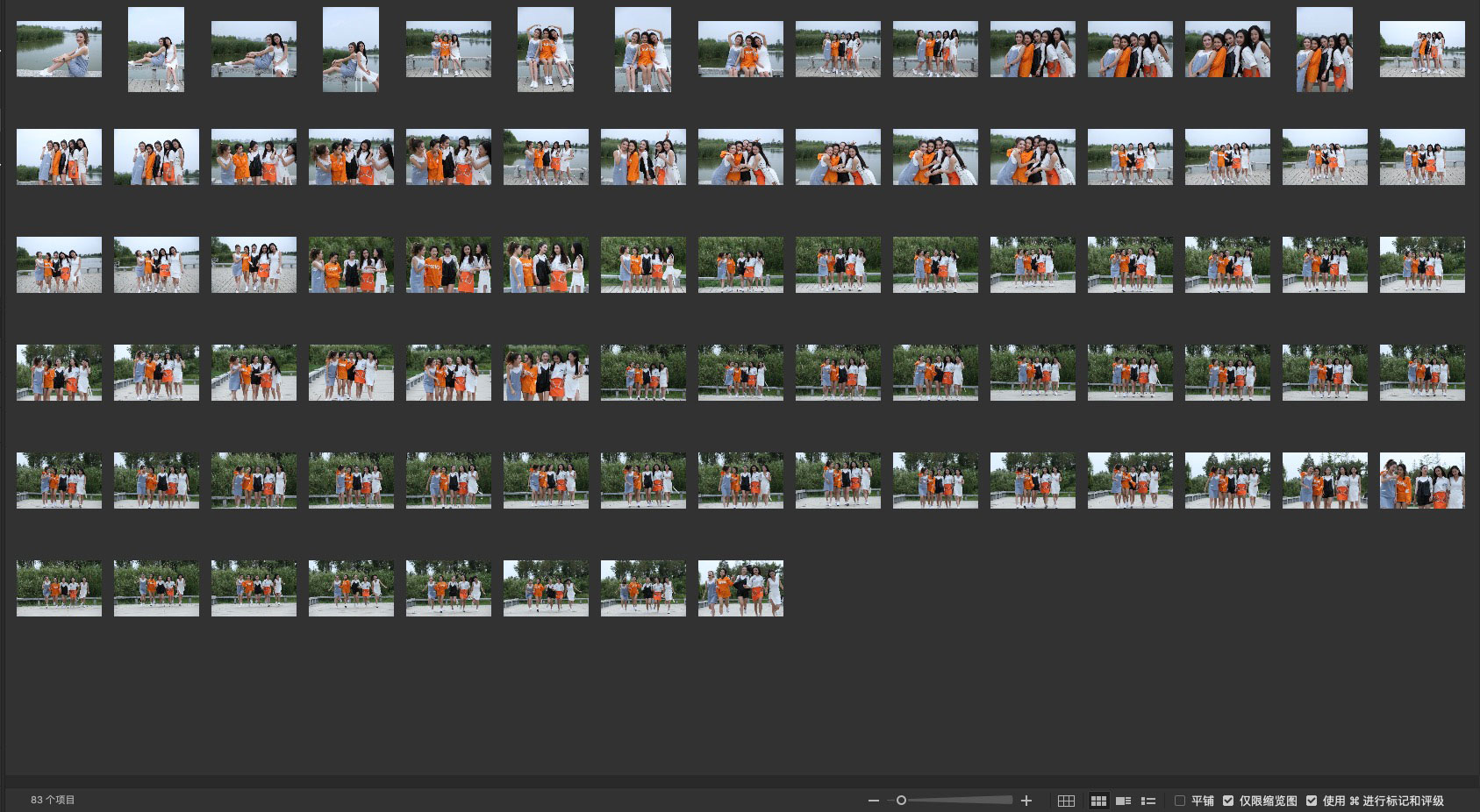Click the plus icon to enlarge thumbnails
This screenshot has width=1480, height=812.
pyautogui.click(x=1026, y=801)
